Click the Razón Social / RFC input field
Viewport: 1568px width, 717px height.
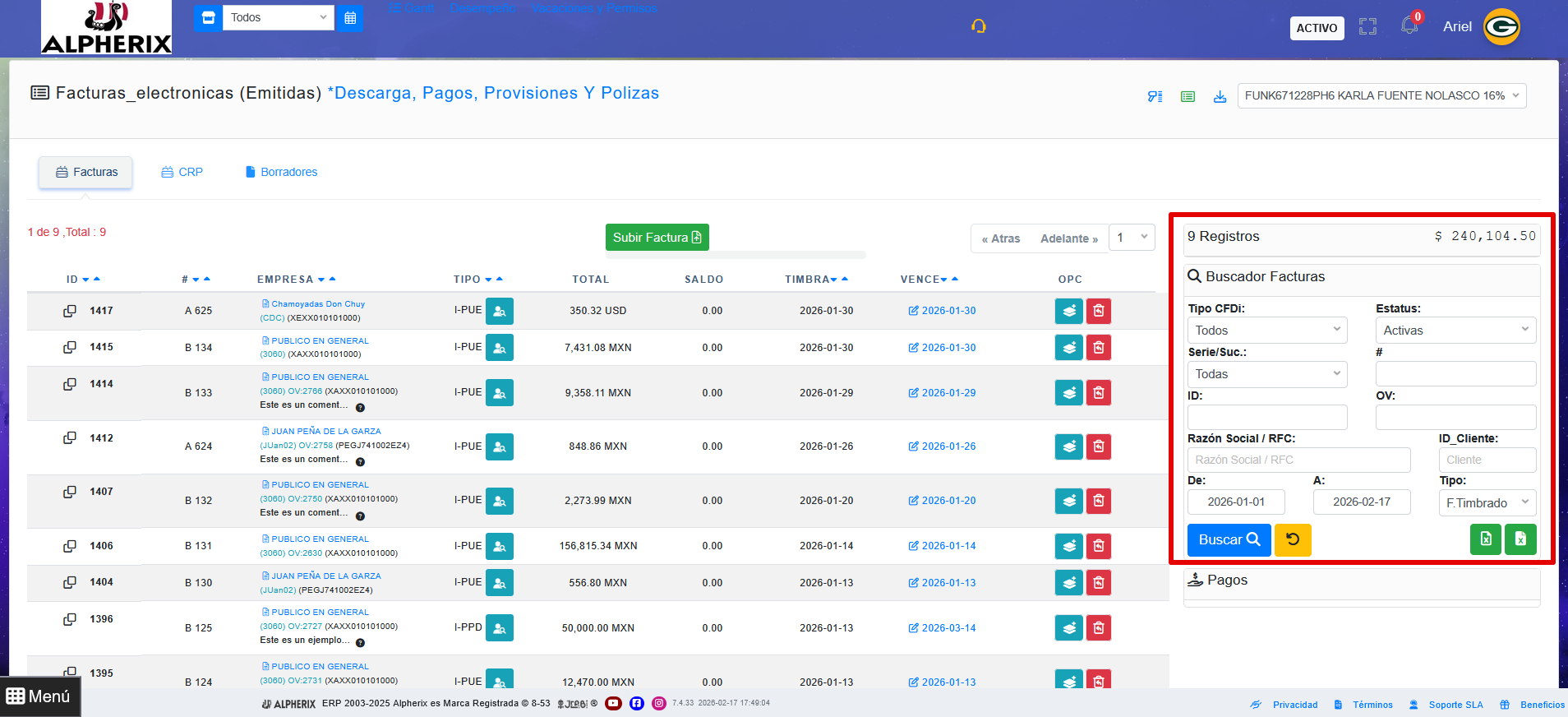(1298, 460)
